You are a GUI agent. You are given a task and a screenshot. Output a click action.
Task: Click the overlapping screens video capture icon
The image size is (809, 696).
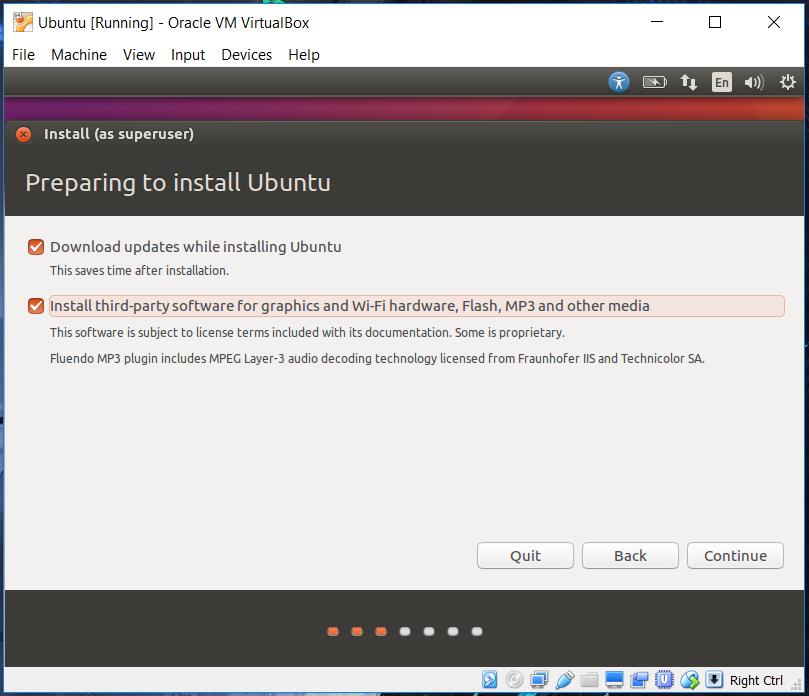click(639, 680)
